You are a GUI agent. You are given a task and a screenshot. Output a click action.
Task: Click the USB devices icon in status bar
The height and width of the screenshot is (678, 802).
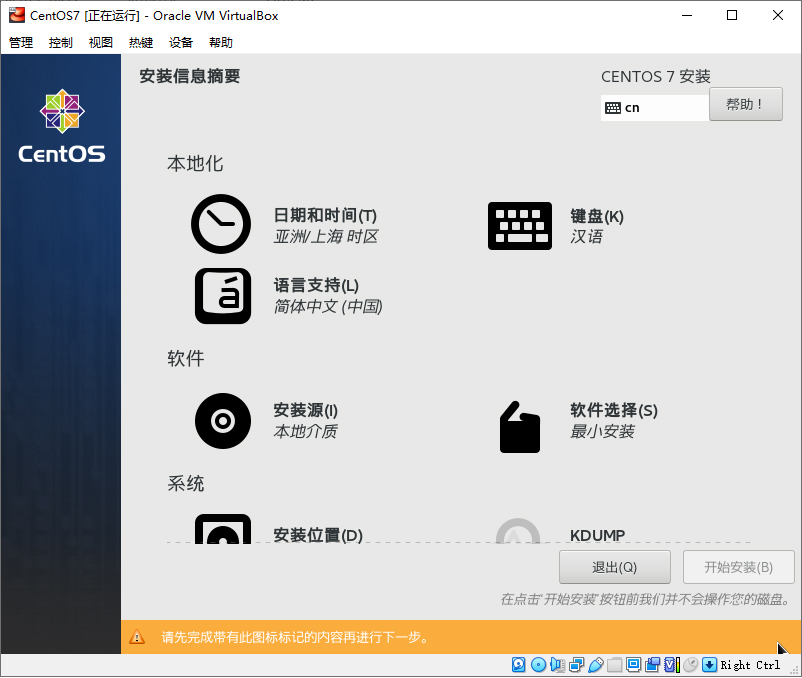point(596,664)
